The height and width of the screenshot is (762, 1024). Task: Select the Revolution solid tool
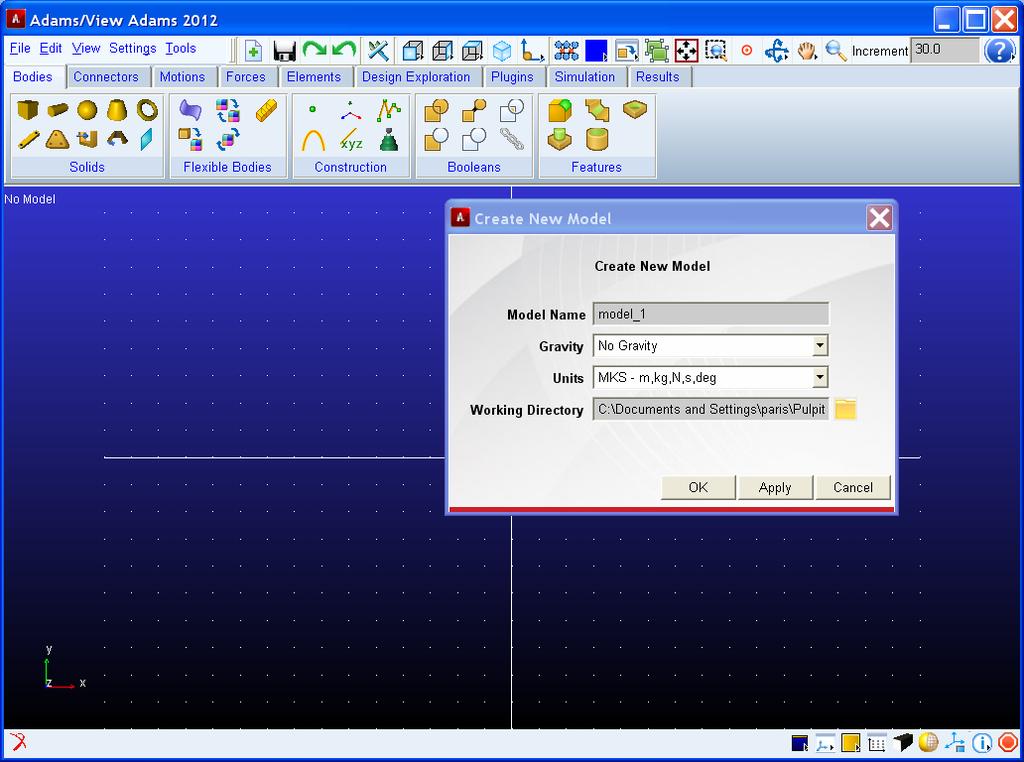point(117,139)
